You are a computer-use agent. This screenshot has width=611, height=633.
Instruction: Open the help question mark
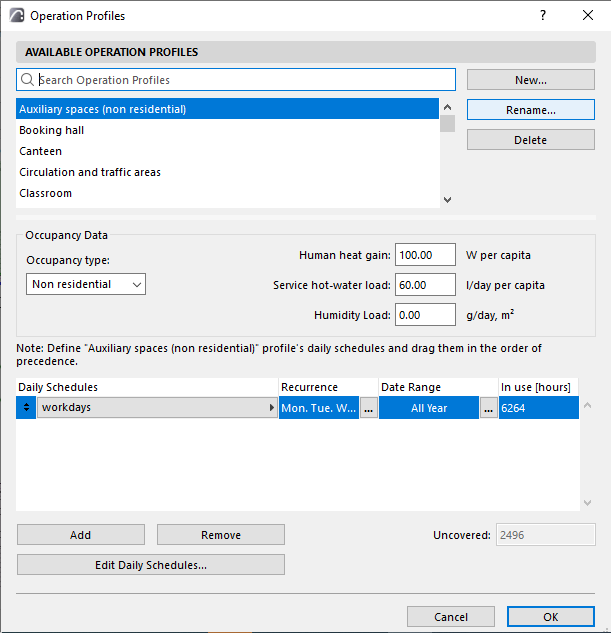tap(543, 15)
